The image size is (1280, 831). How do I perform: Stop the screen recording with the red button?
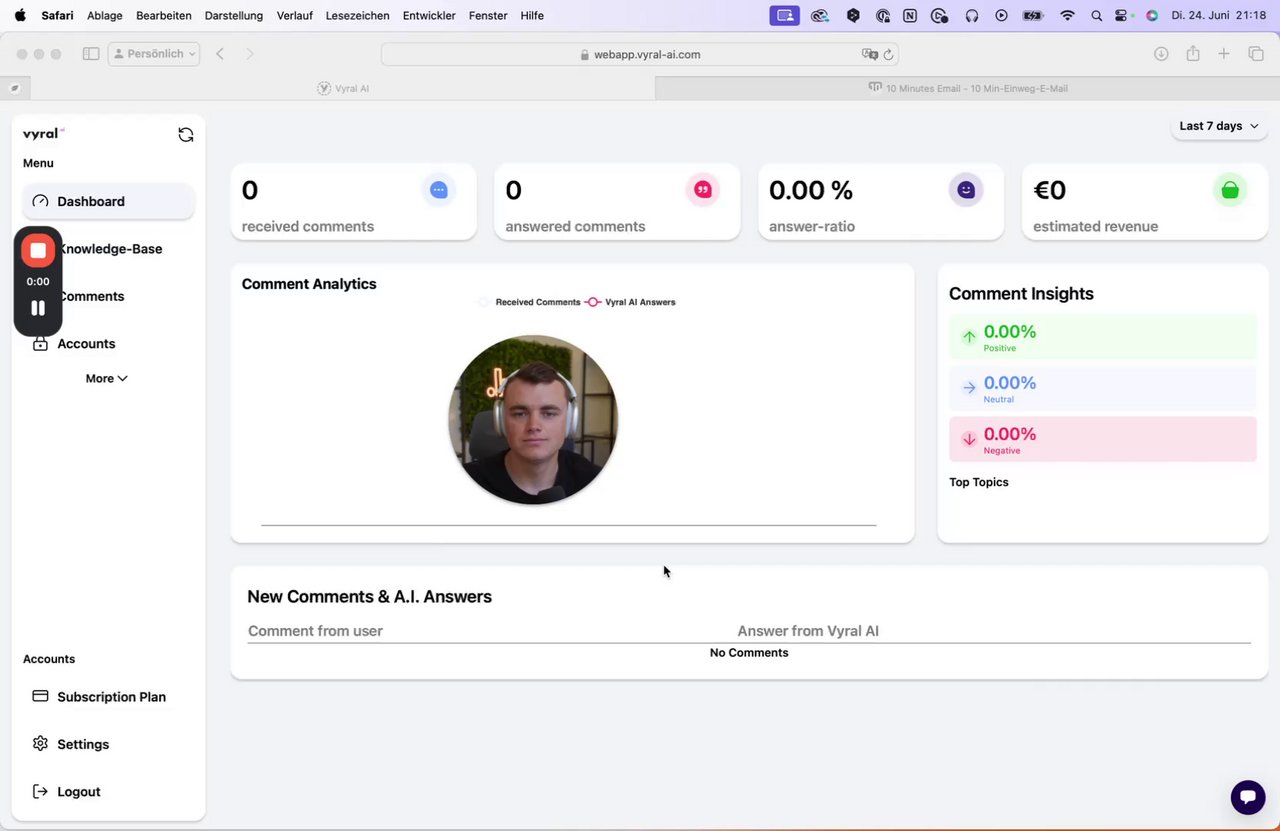(x=38, y=250)
